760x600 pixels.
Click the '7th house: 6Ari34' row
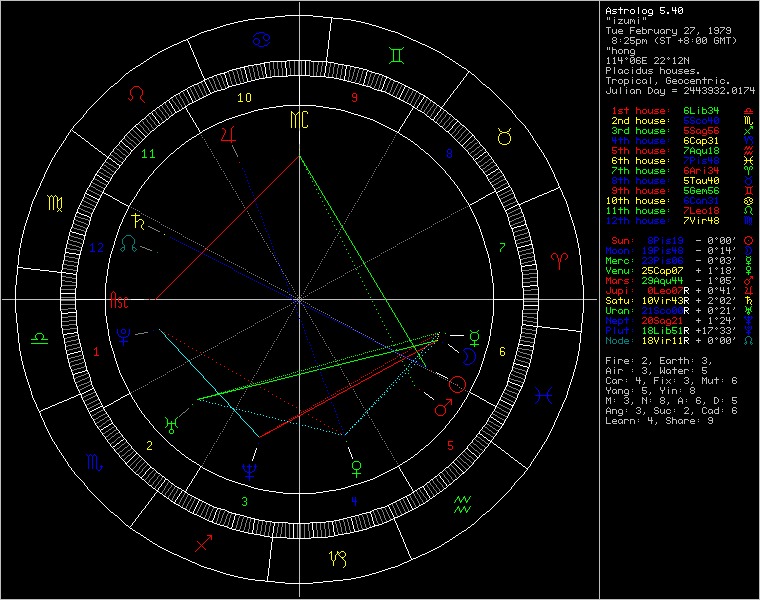pos(682,171)
